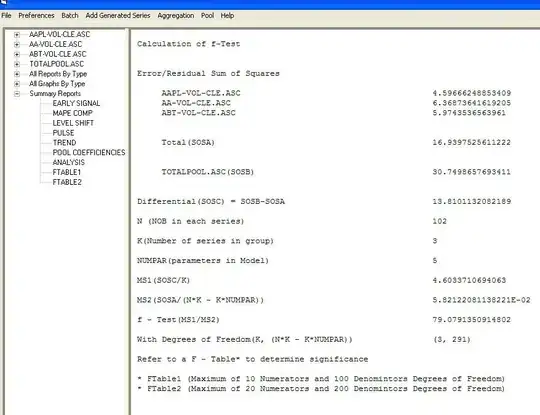The height and width of the screenshot is (415, 540).
Task: Click the FTable2 footnote line
Action: pyautogui.click(x=321, y=389)
